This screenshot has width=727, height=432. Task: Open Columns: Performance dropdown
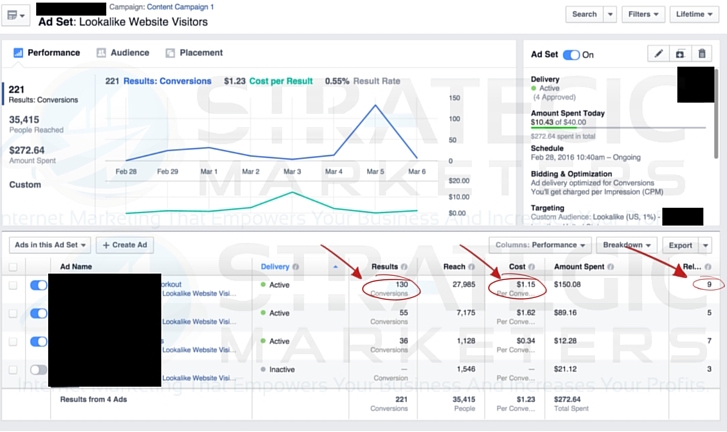(540, 245)
